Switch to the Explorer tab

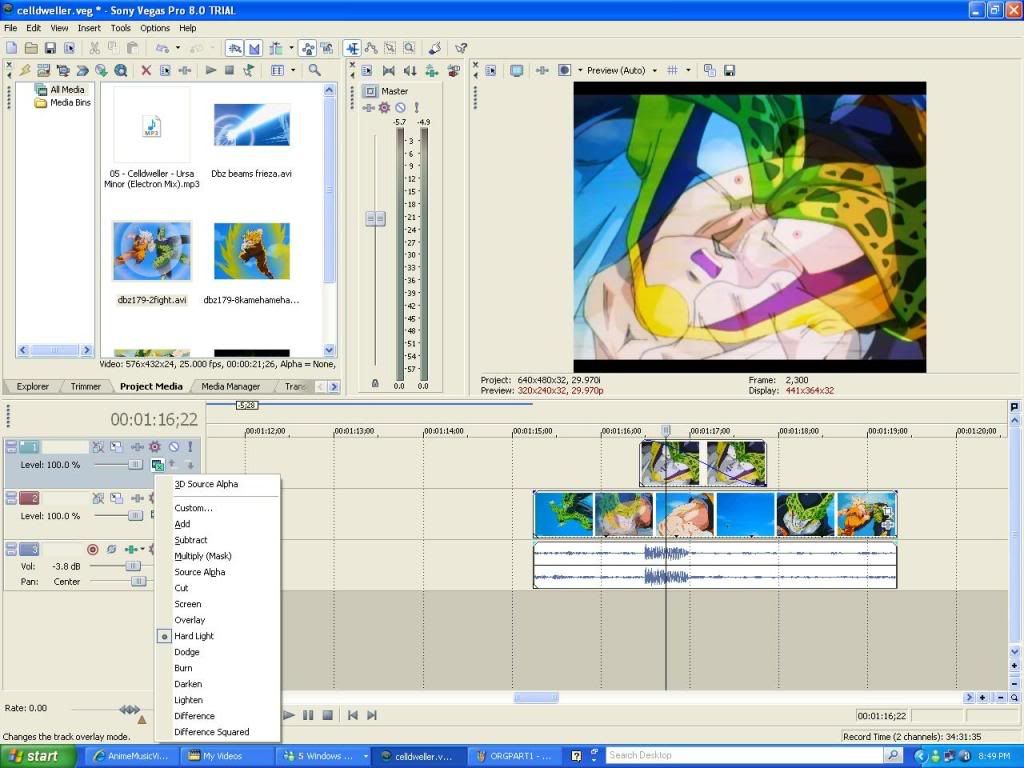pos(33,386)
